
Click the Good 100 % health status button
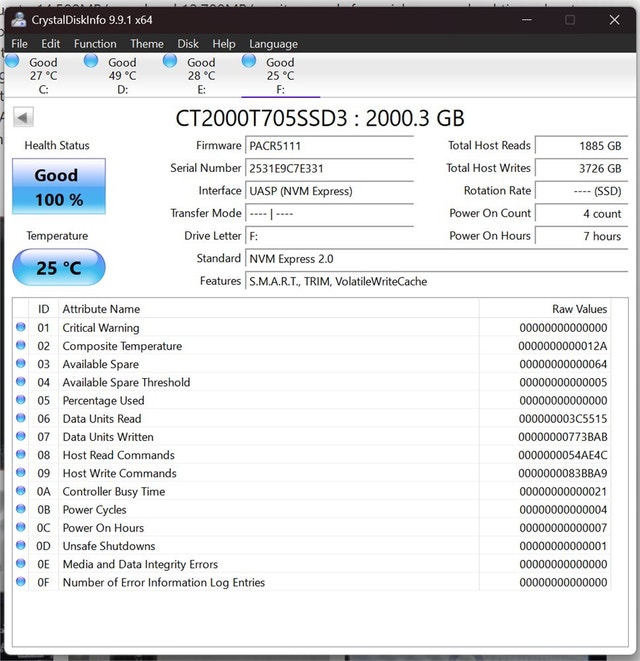pyautogui.click(x=59, y=186)
